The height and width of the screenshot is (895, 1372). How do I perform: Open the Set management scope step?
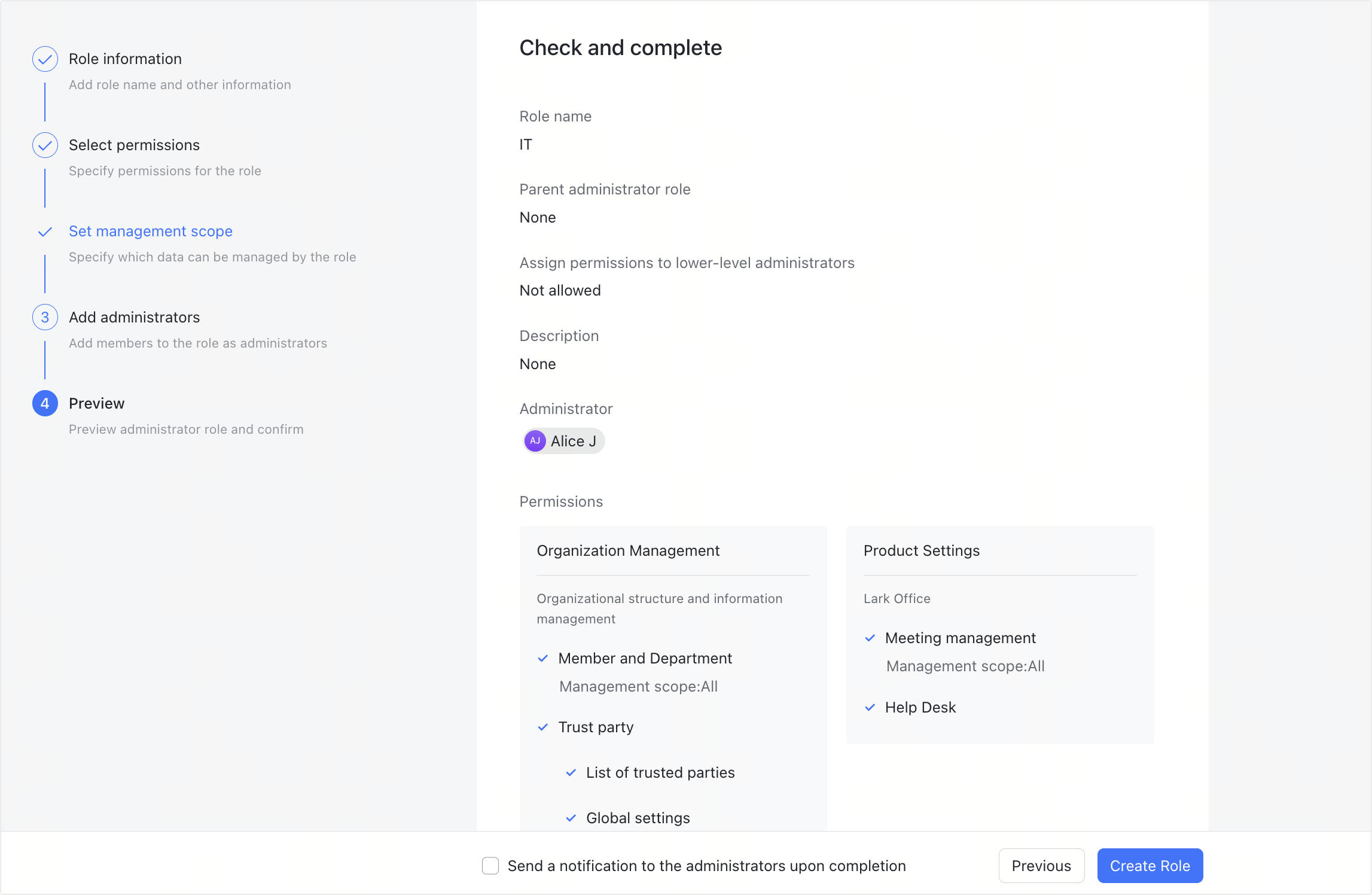click(x=150, y=231)
